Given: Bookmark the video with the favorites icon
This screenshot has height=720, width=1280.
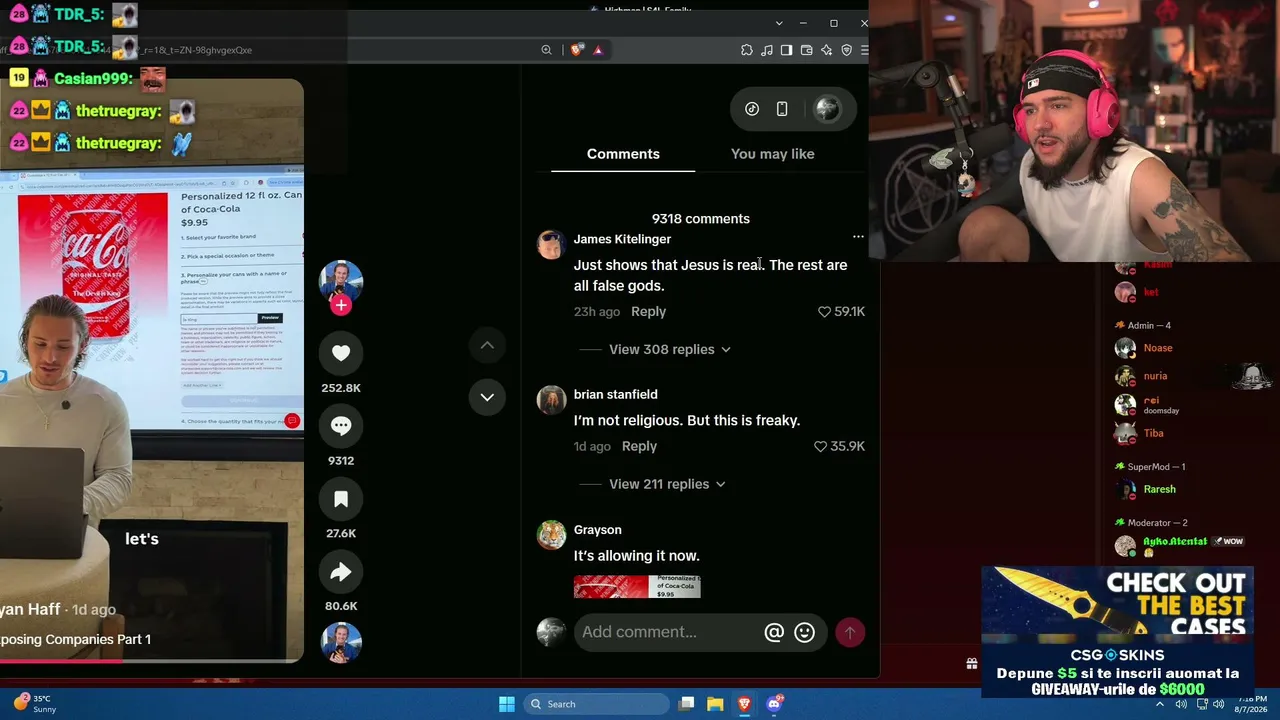Looking at the screenshot, I should [x=341, y=499].
